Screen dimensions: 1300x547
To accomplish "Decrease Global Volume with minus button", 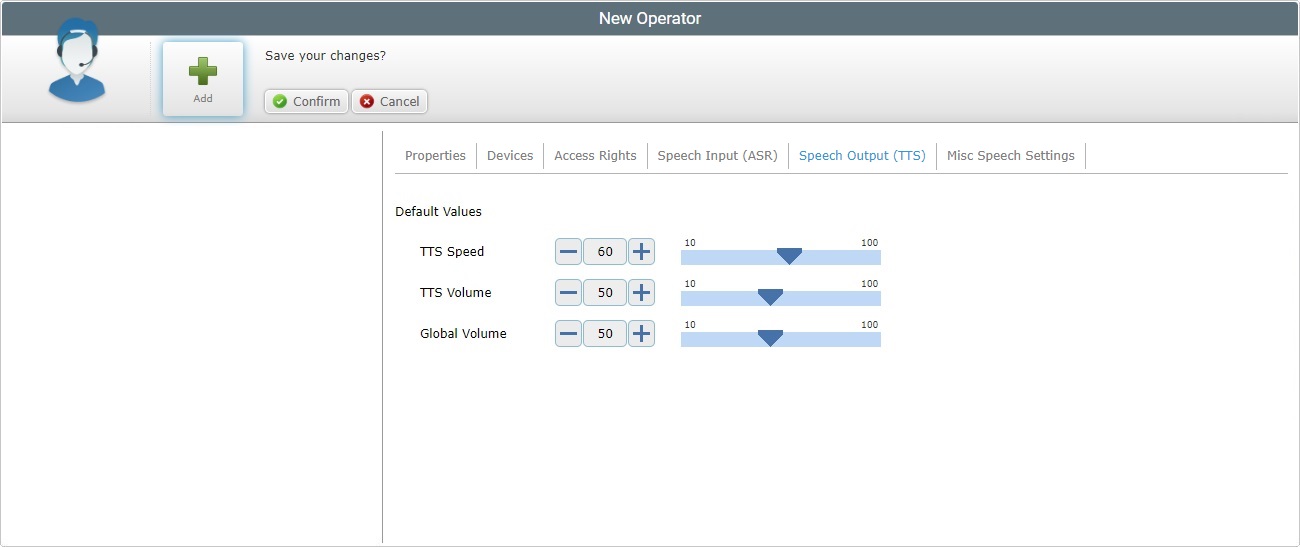I will (x=568, y=334).
